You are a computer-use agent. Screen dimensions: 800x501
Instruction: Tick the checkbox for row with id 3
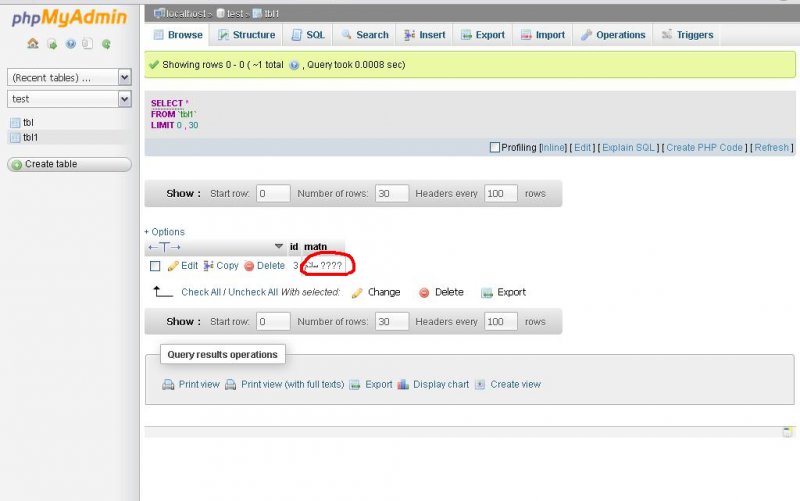click(x=155, y=266)
